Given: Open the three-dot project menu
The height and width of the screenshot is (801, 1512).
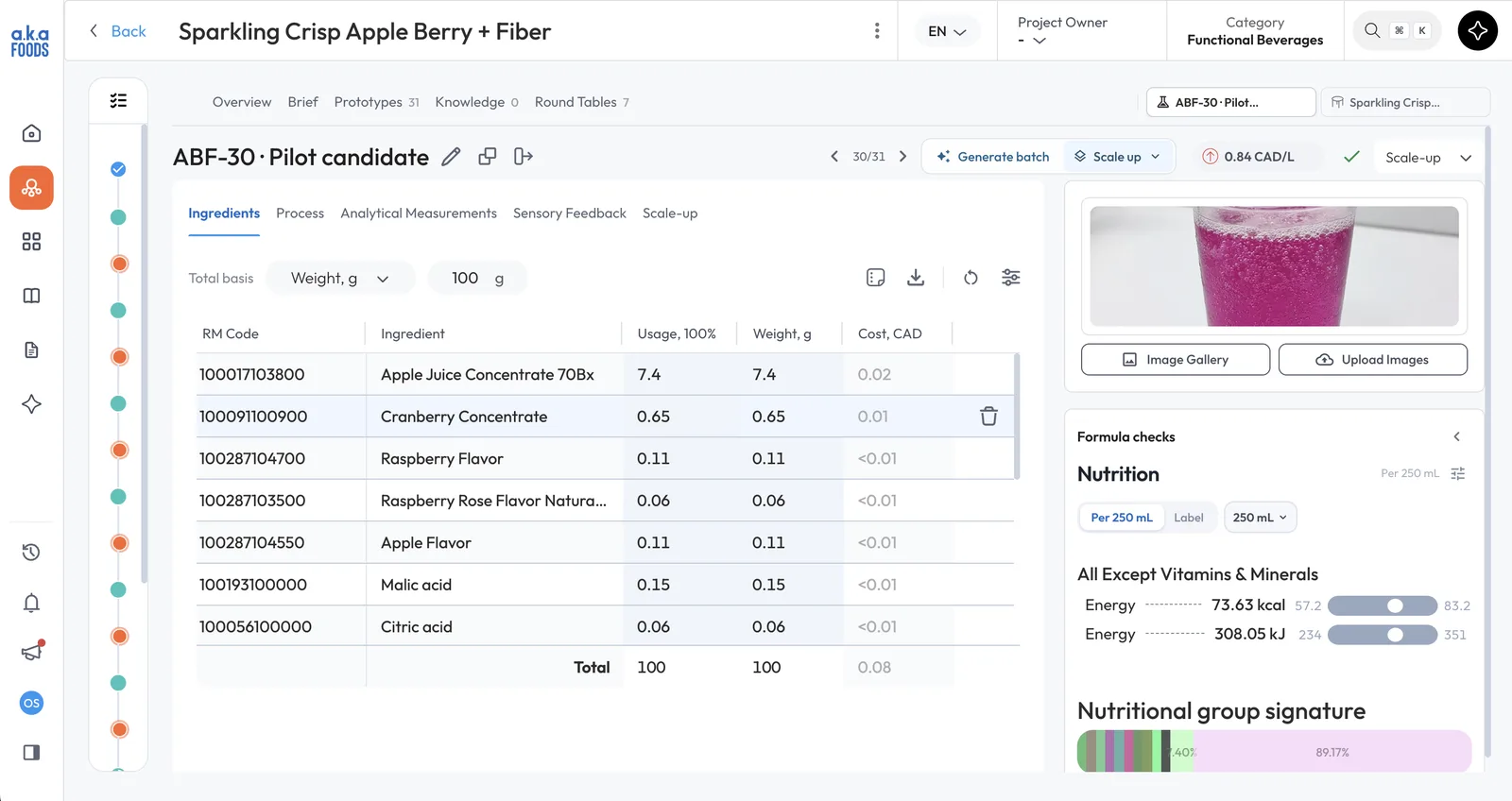Looking at the screenshot, I should [x=877, y=30].
